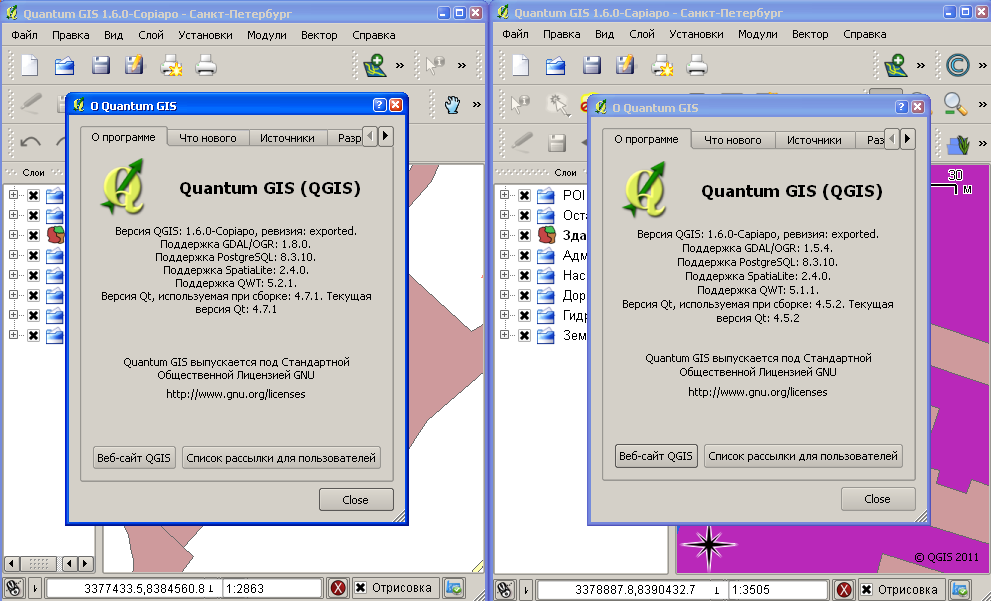Click Веб-сайт QGIS button in right dialog
This screenshot has height=601, width=991.
pyautogui.click(x=656, y=456)
